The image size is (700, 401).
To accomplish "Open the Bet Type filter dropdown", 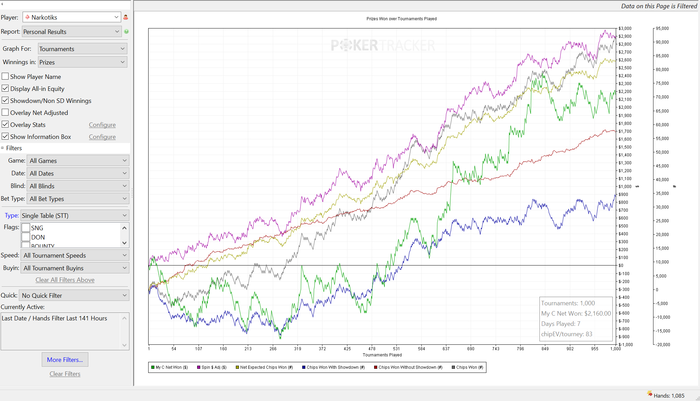I will [78, 199].
